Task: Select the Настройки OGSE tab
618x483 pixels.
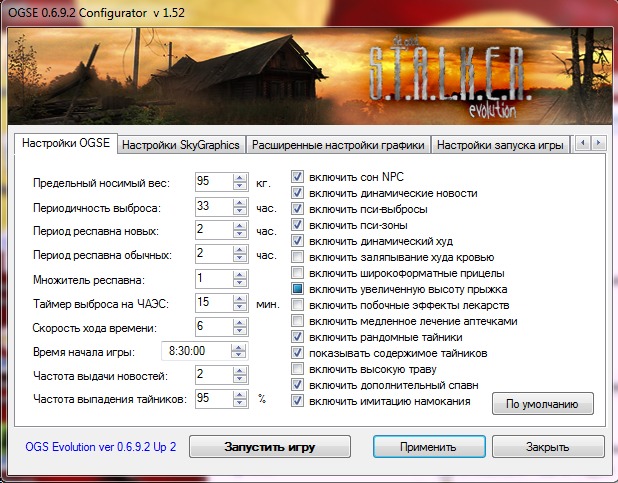Action: [66, 143]
